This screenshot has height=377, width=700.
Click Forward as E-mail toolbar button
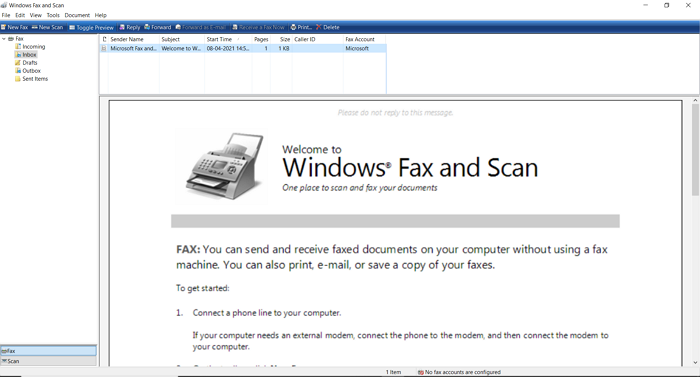coord(200,27)
